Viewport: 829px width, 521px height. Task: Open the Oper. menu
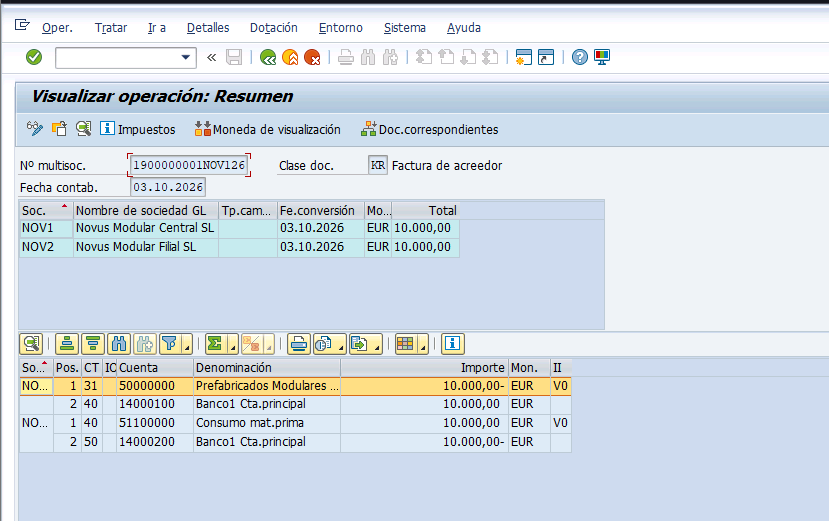point(58,28)
